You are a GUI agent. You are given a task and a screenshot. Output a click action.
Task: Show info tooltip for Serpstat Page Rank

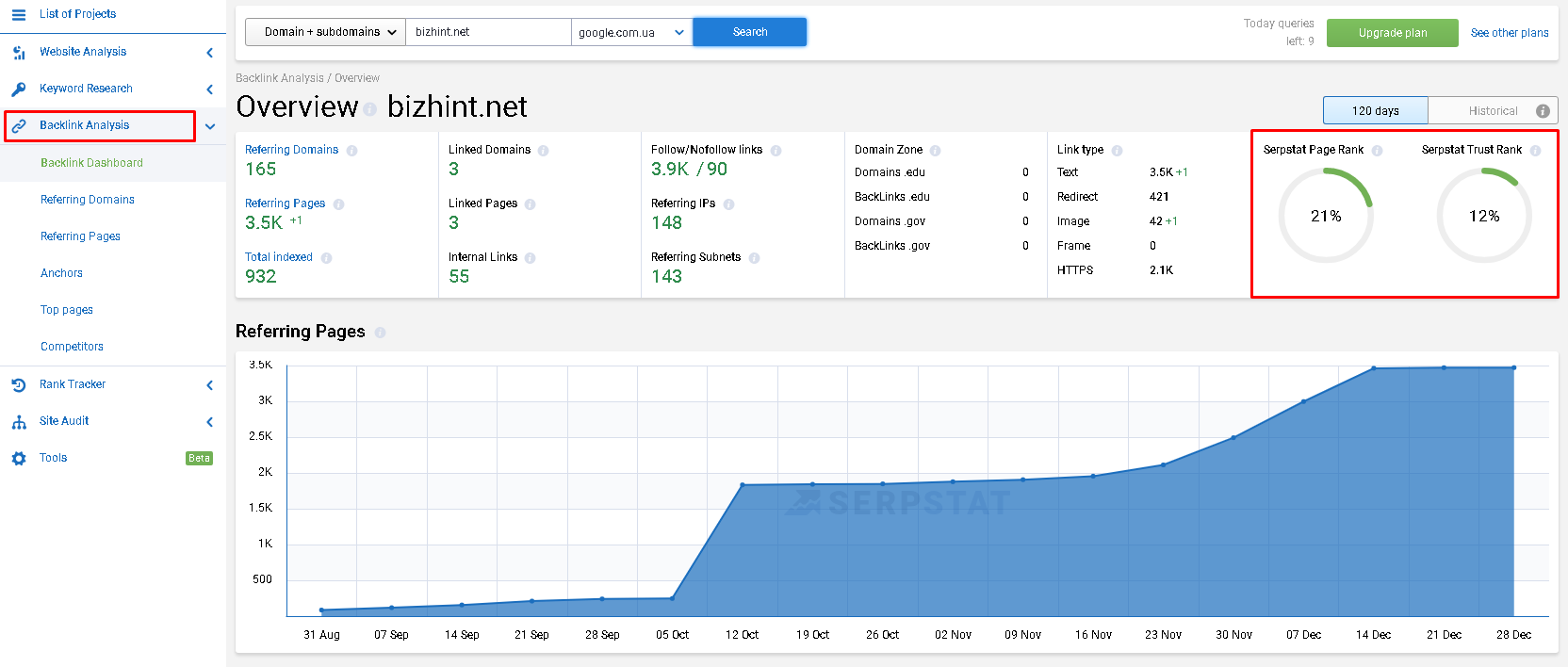1377,151
